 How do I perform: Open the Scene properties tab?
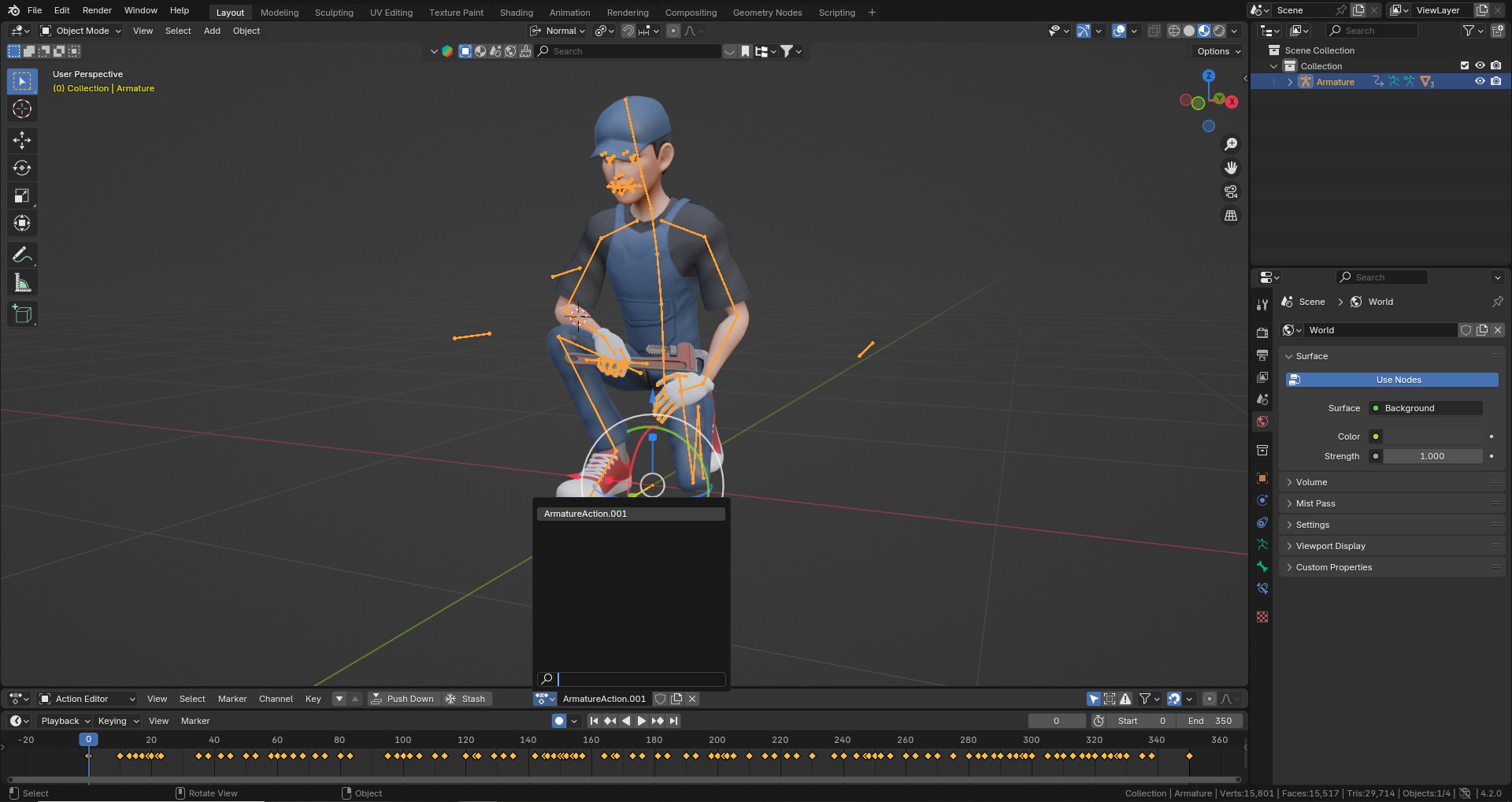1262,399
